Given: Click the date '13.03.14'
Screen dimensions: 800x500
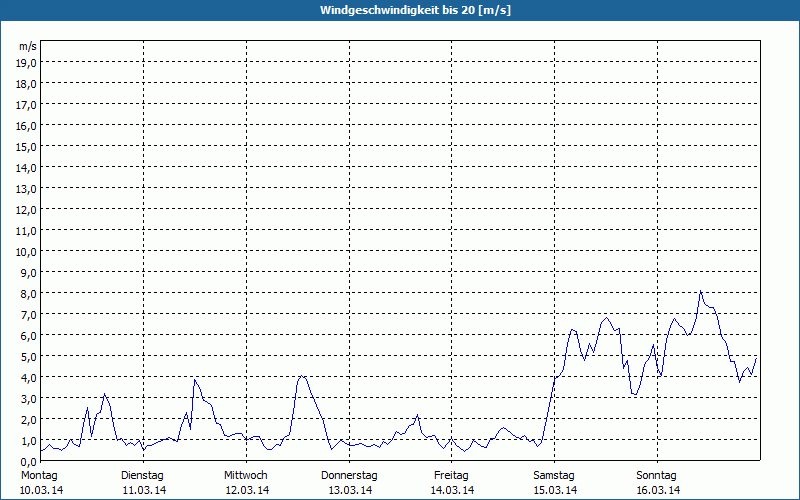Looking at the screenshot, I should click(x=350, y=490).
